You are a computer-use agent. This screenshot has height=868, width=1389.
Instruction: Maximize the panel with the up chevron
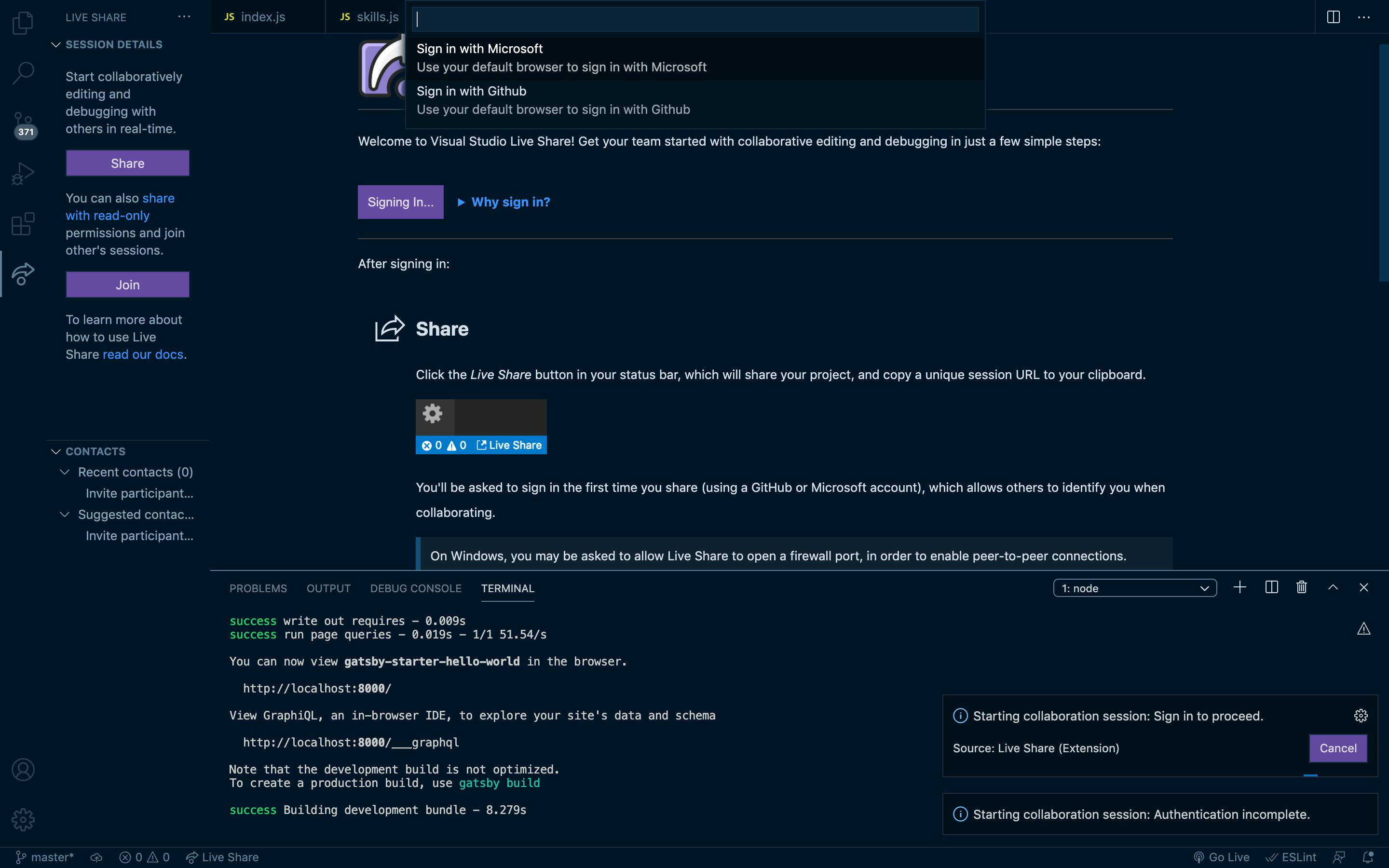(1334, 587)
